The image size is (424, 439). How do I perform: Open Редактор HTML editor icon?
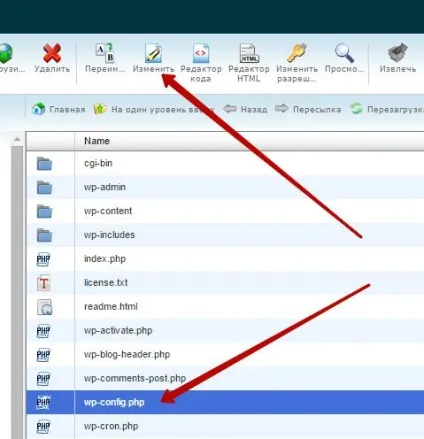click(x=249, y=53)
